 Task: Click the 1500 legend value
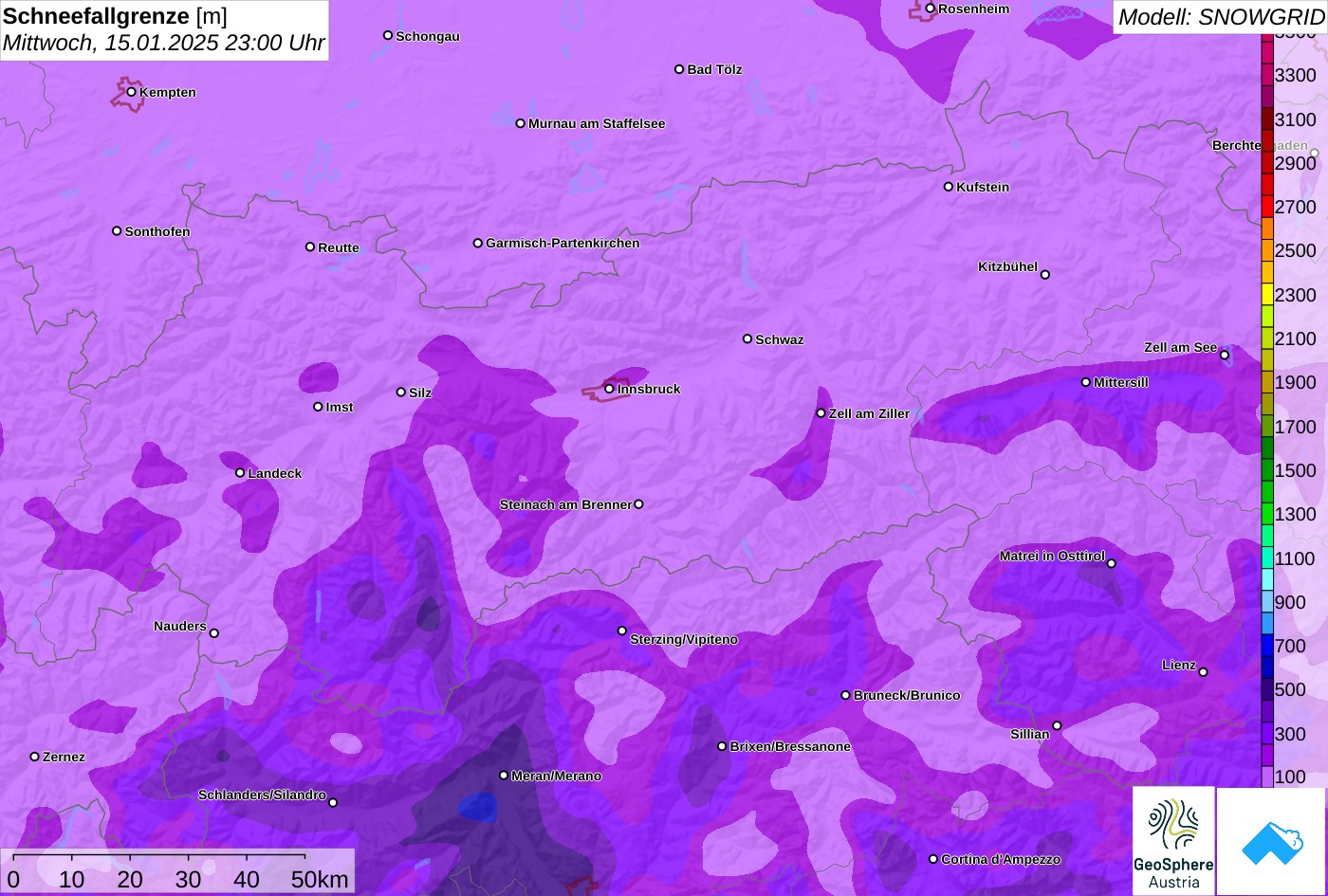[1296, 470]
